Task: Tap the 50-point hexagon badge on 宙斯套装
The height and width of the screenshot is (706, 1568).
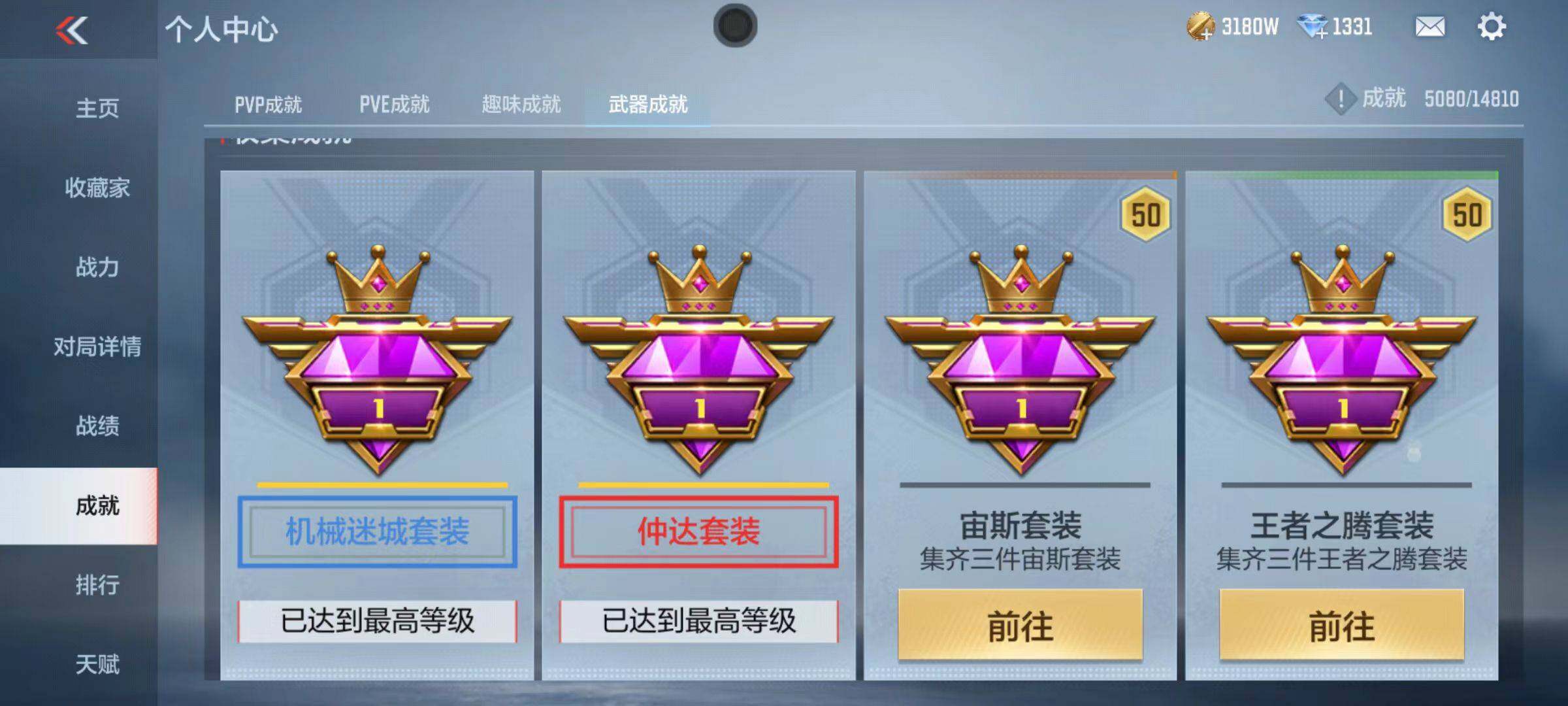Action: pyautogui.click(x=1145, y=214)
